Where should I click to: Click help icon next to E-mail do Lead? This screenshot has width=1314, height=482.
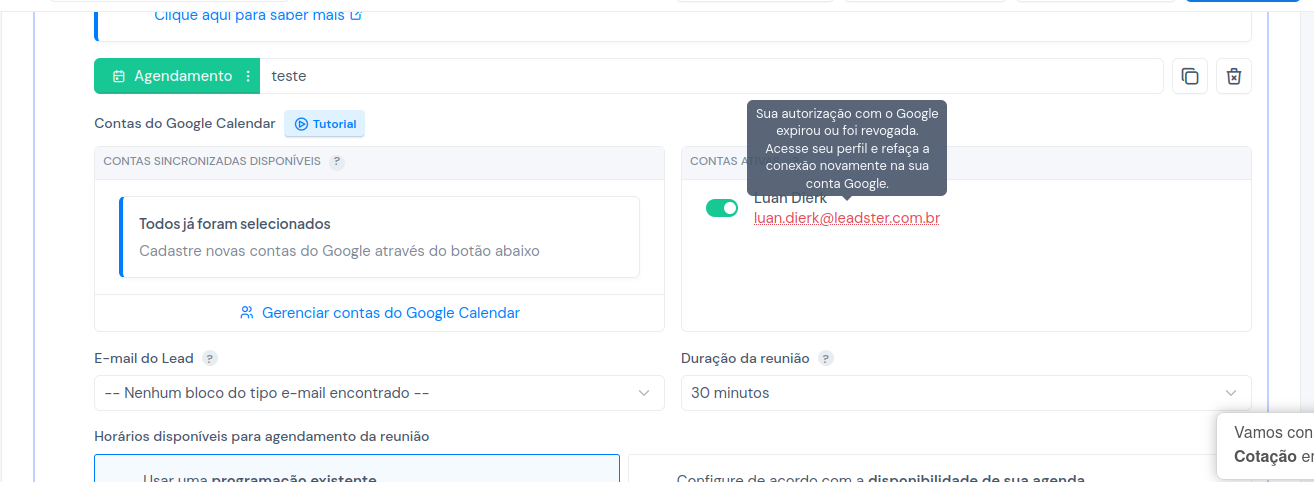(x=210, y=358)
